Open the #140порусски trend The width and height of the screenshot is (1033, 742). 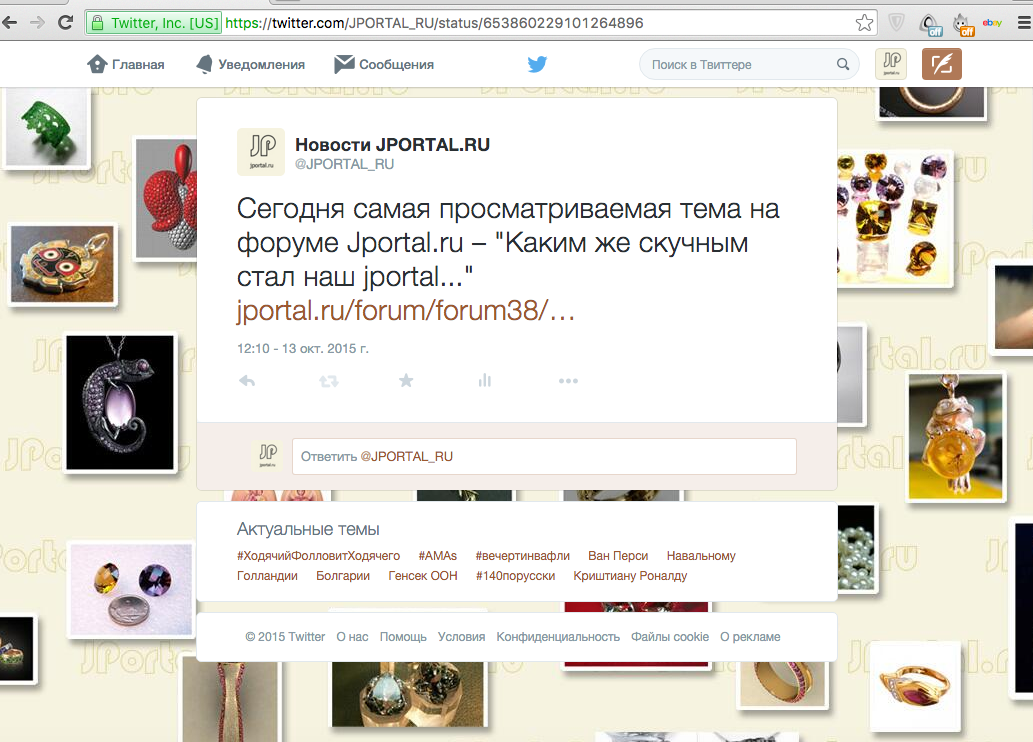(515, 575)
